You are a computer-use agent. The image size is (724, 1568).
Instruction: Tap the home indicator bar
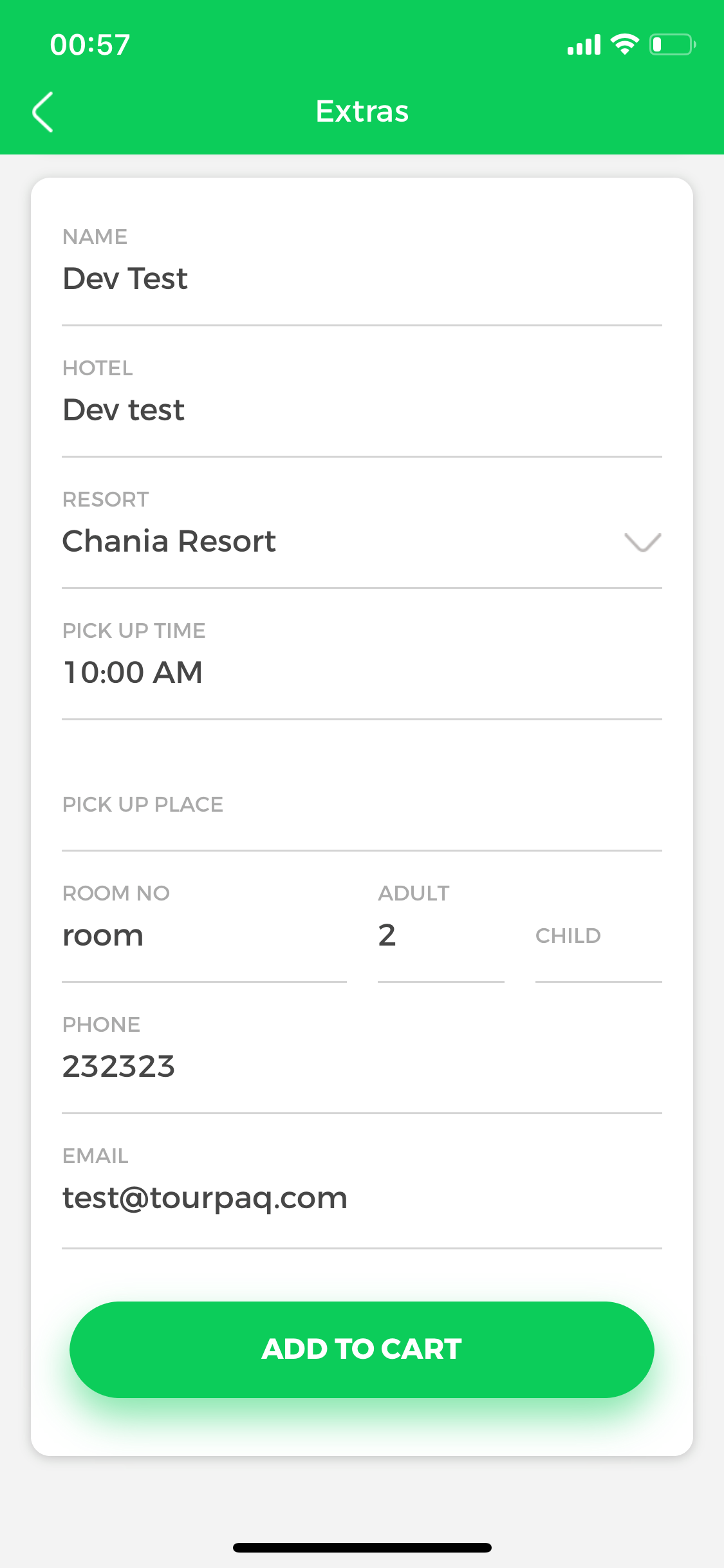pos(362,1547)
